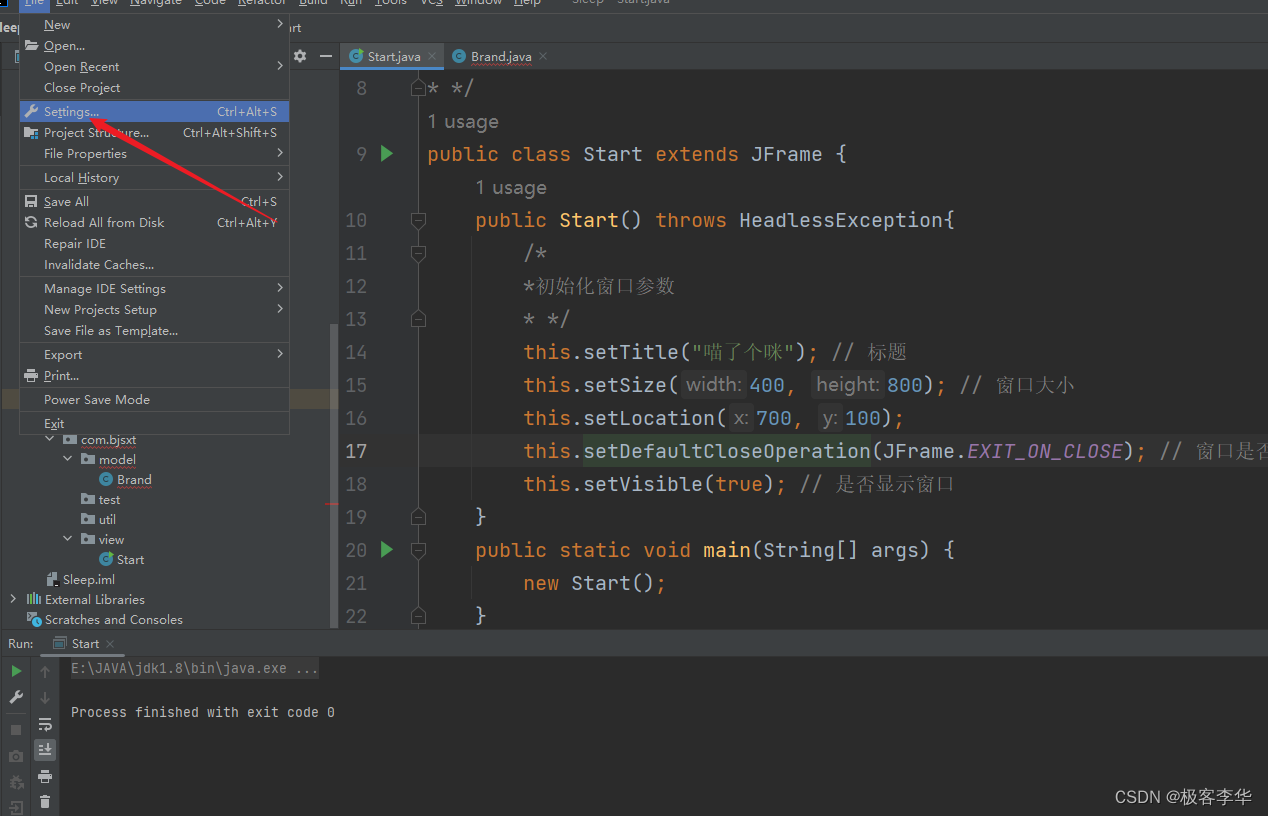Switch to the Brand.java editor tab
The width and height of the screenshot is (1268, 816).
[500, 57]
